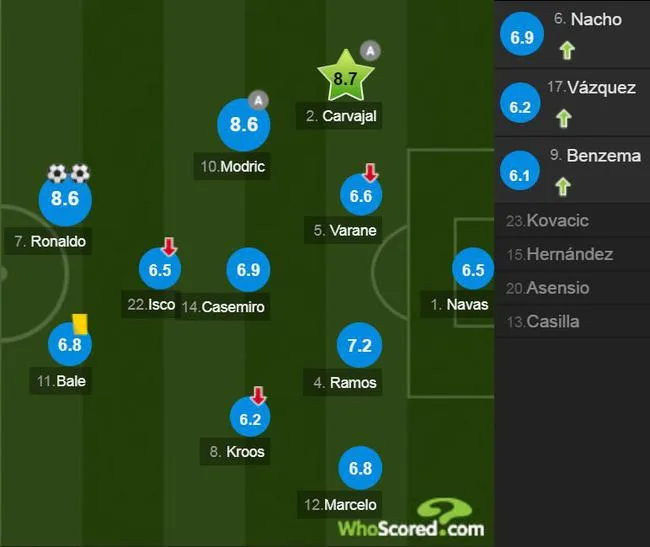Image resolution: width=650 pixels, height=547 pixels.
Task: Click Ramos's 7.2 rating circle
Action: 359,345
